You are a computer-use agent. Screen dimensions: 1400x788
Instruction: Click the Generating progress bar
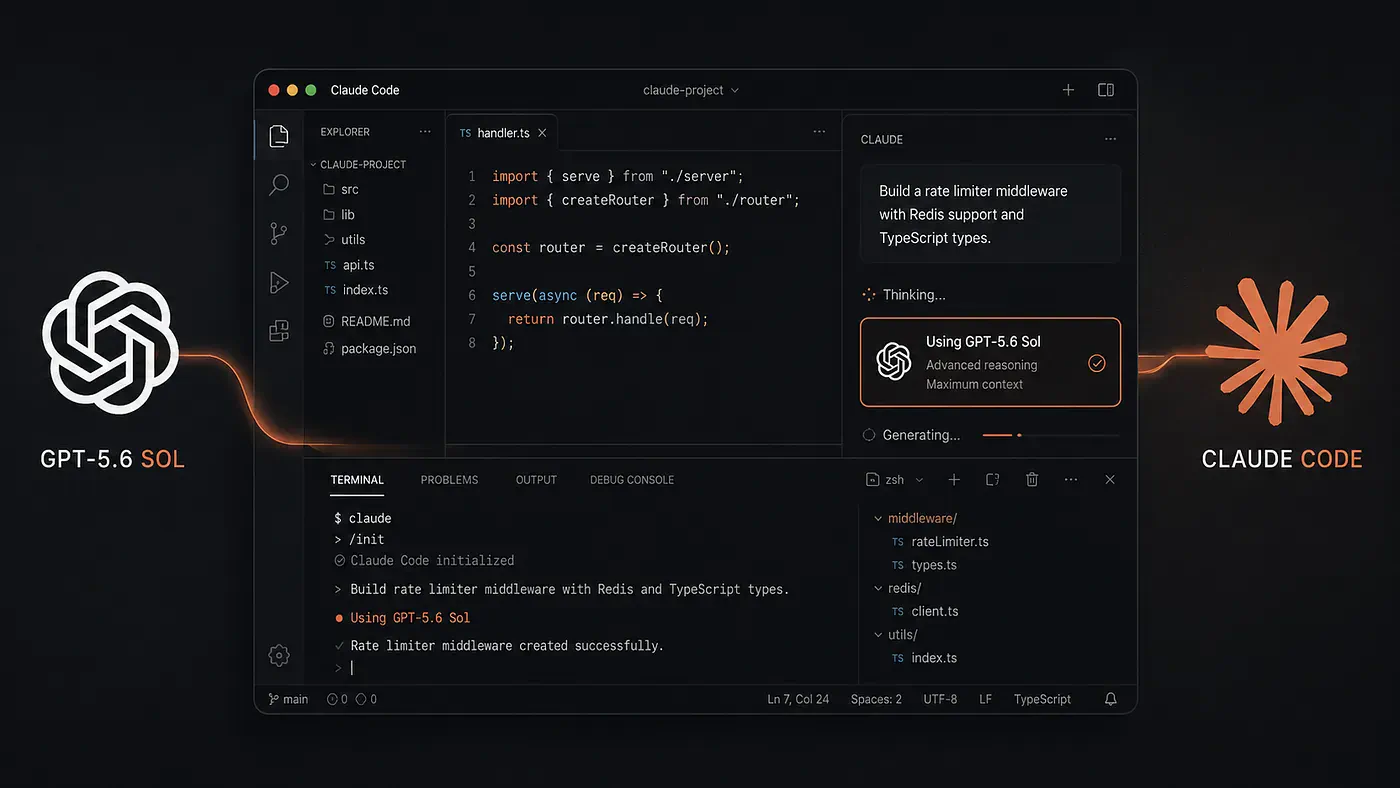coord(1051,435)
